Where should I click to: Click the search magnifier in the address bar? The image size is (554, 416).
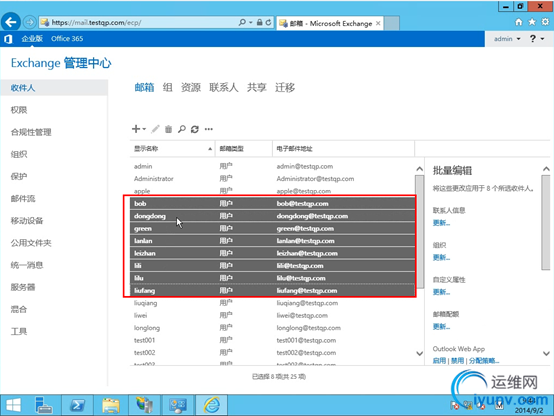pos(242,22)
